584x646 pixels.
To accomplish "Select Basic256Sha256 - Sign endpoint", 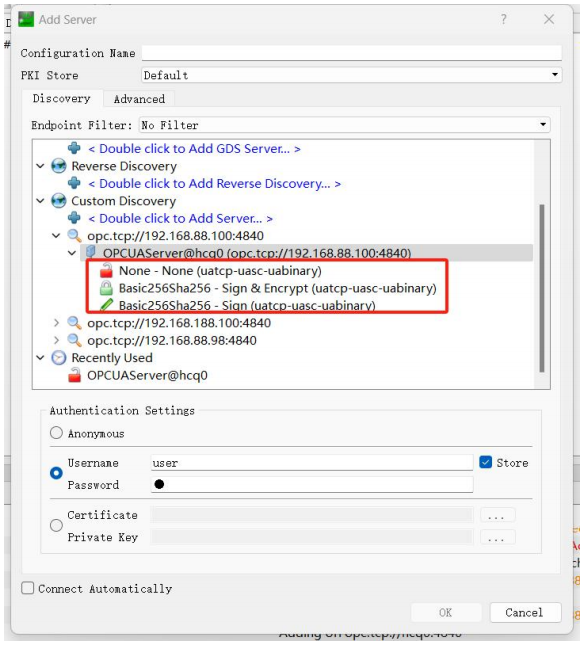I will click(x=247, y=305).
